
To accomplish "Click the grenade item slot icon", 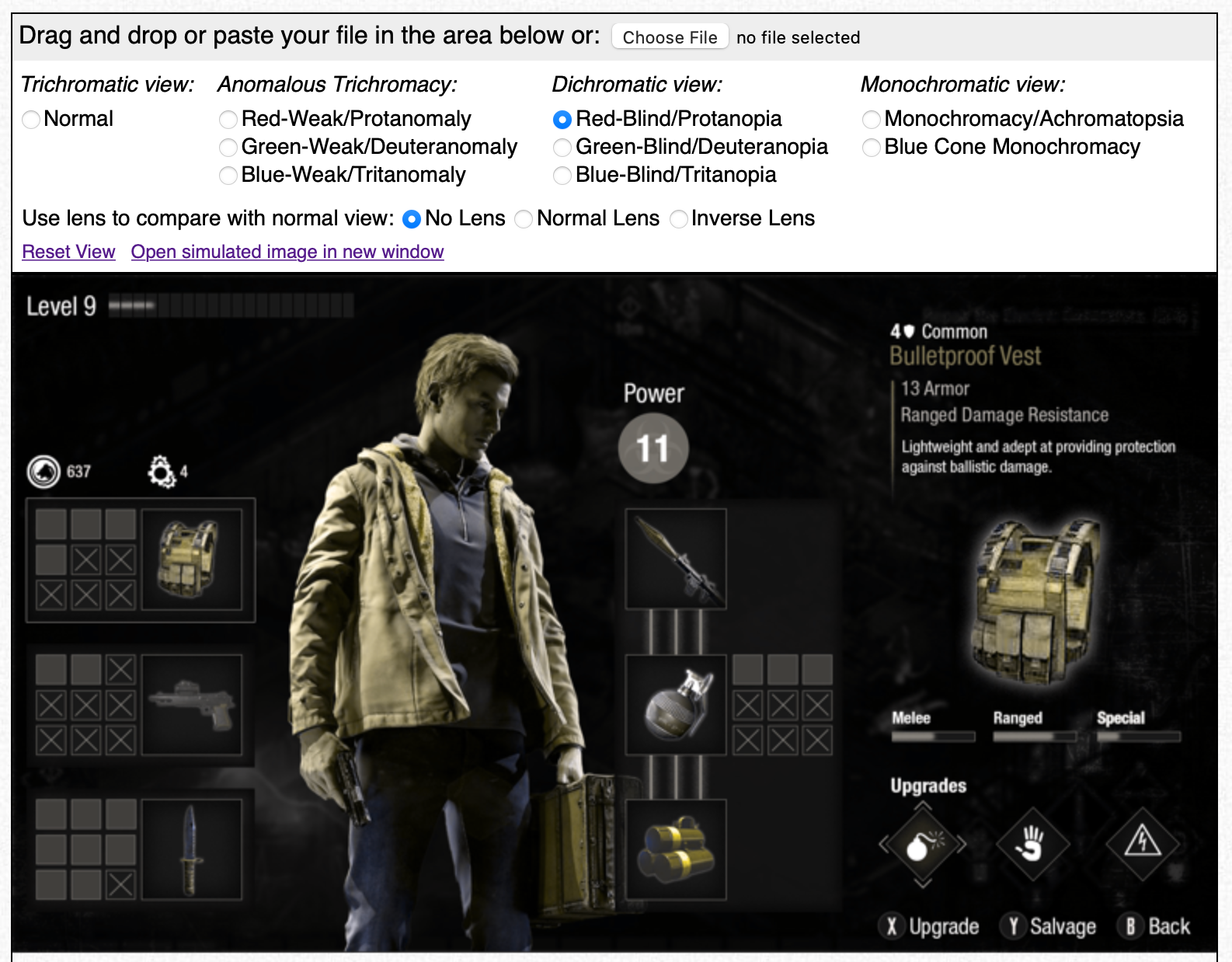I will [676, 704].
